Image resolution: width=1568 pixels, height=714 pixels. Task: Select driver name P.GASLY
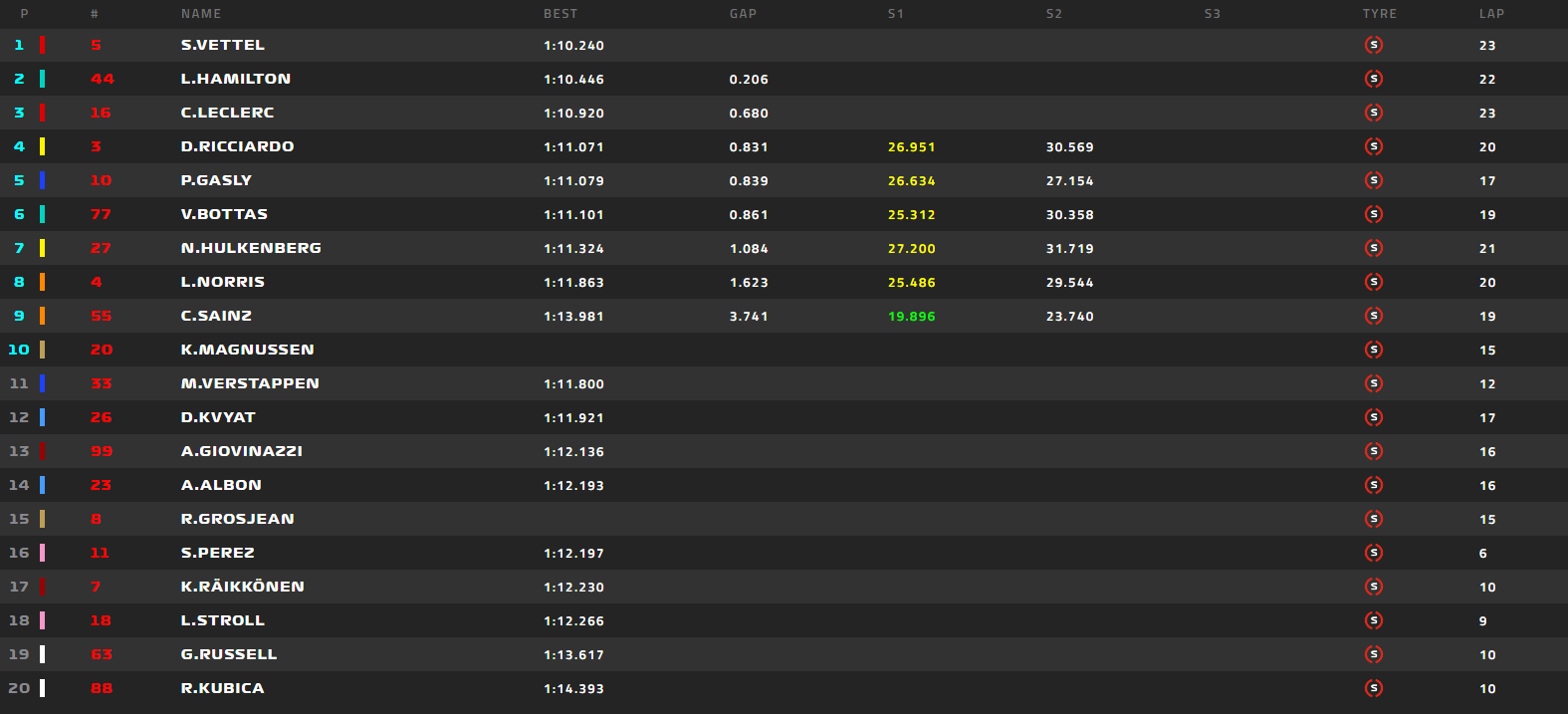pos(216,180)
